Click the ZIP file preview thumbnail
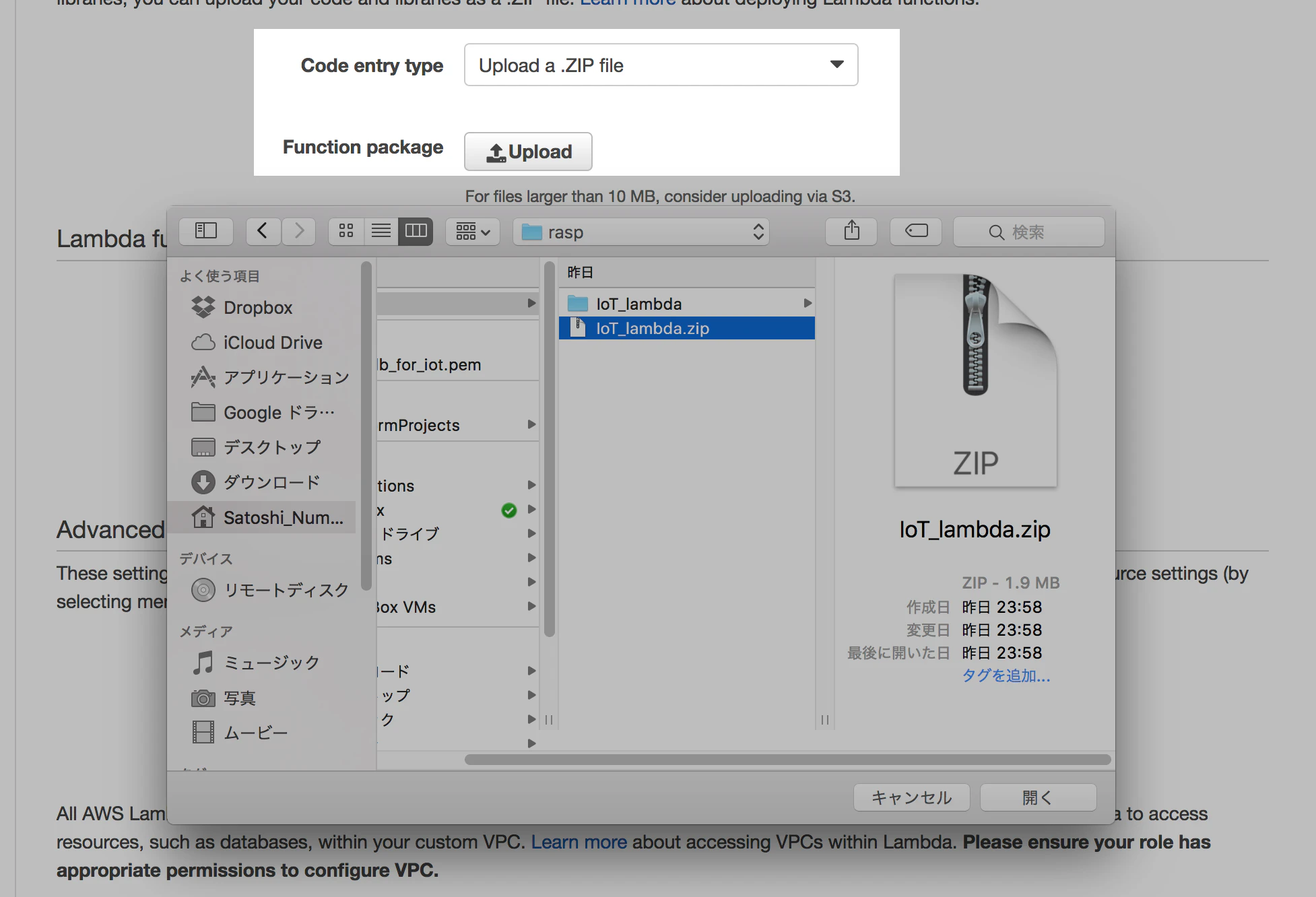The image size is (1316, 897). 975,380
